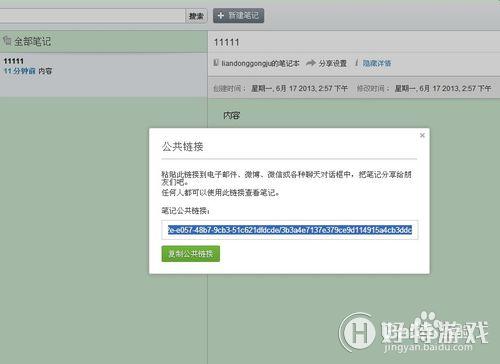500x364 pixels.
Task: Create a note with 新建笔记 button
Action: (239, 16)
